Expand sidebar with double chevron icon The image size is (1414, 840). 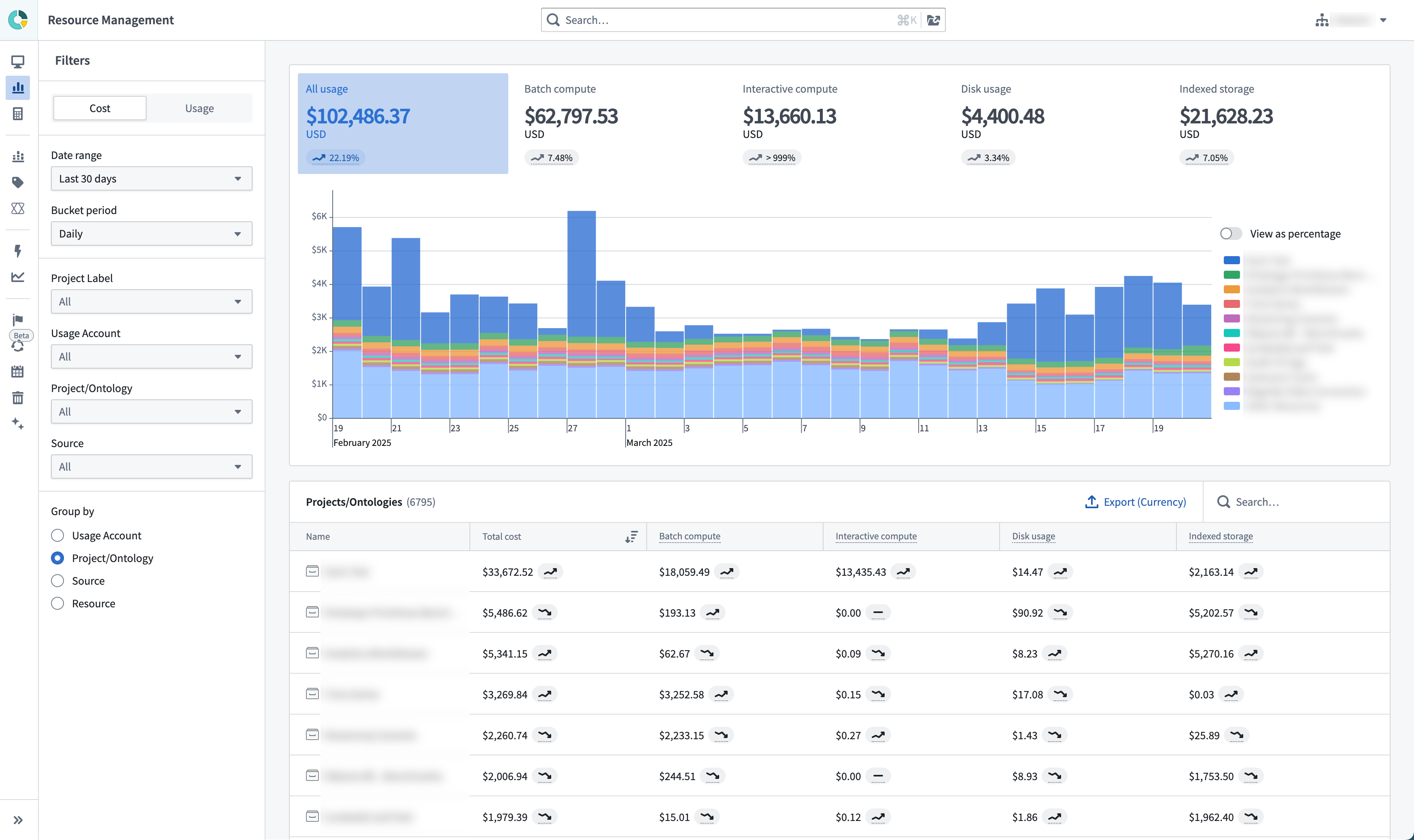(18, 820)
